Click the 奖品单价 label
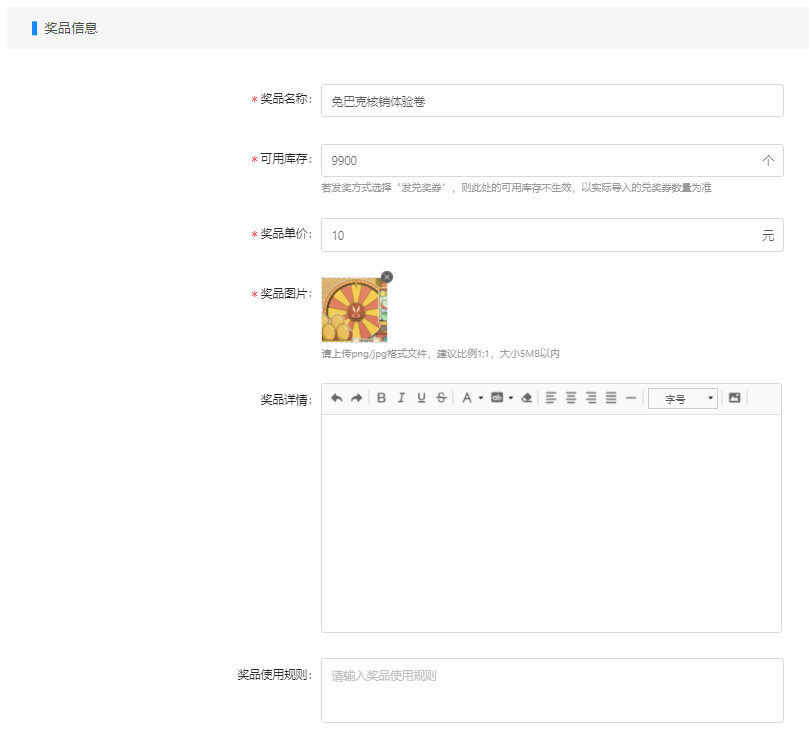 click(284, 234)
